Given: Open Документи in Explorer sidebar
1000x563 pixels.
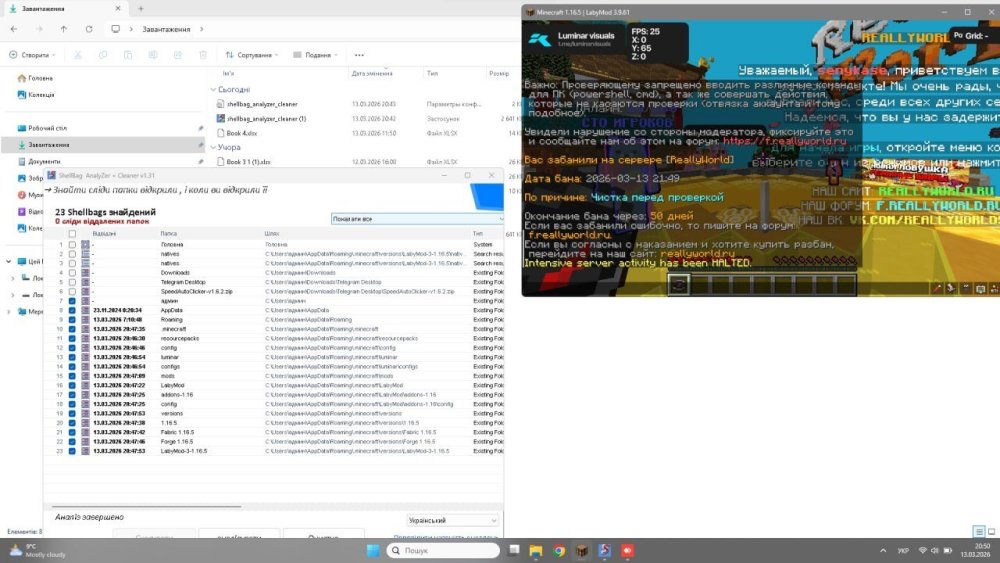Looking at the screenshot, I should point(44,162).
